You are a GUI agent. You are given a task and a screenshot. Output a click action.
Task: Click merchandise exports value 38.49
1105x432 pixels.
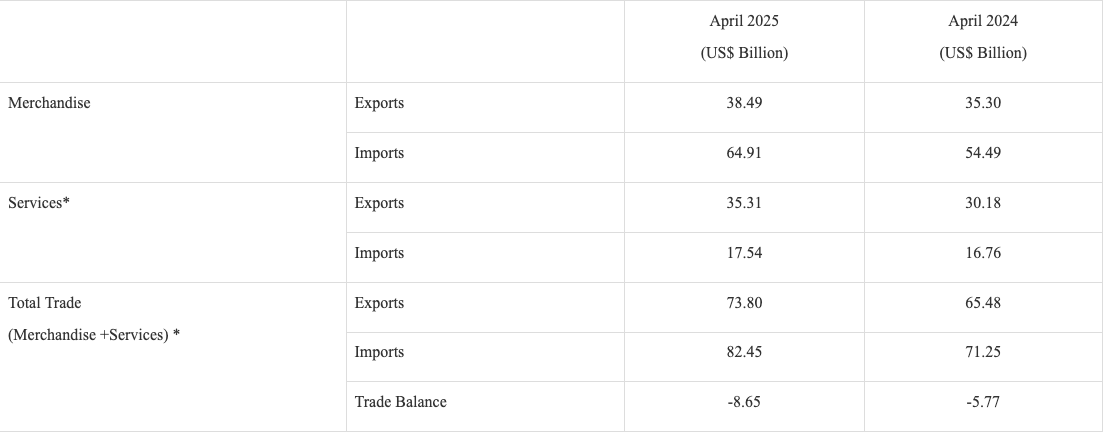[x=744, y=103]
